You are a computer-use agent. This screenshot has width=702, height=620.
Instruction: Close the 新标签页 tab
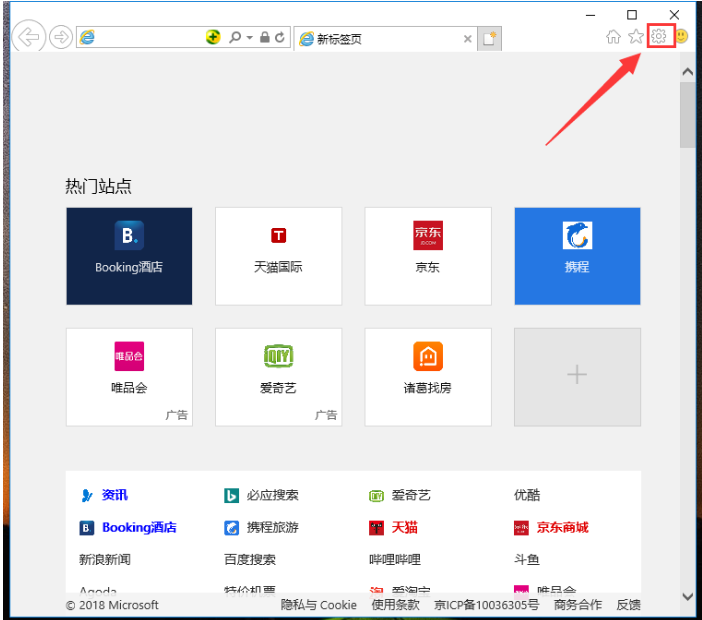pos(467,39)
